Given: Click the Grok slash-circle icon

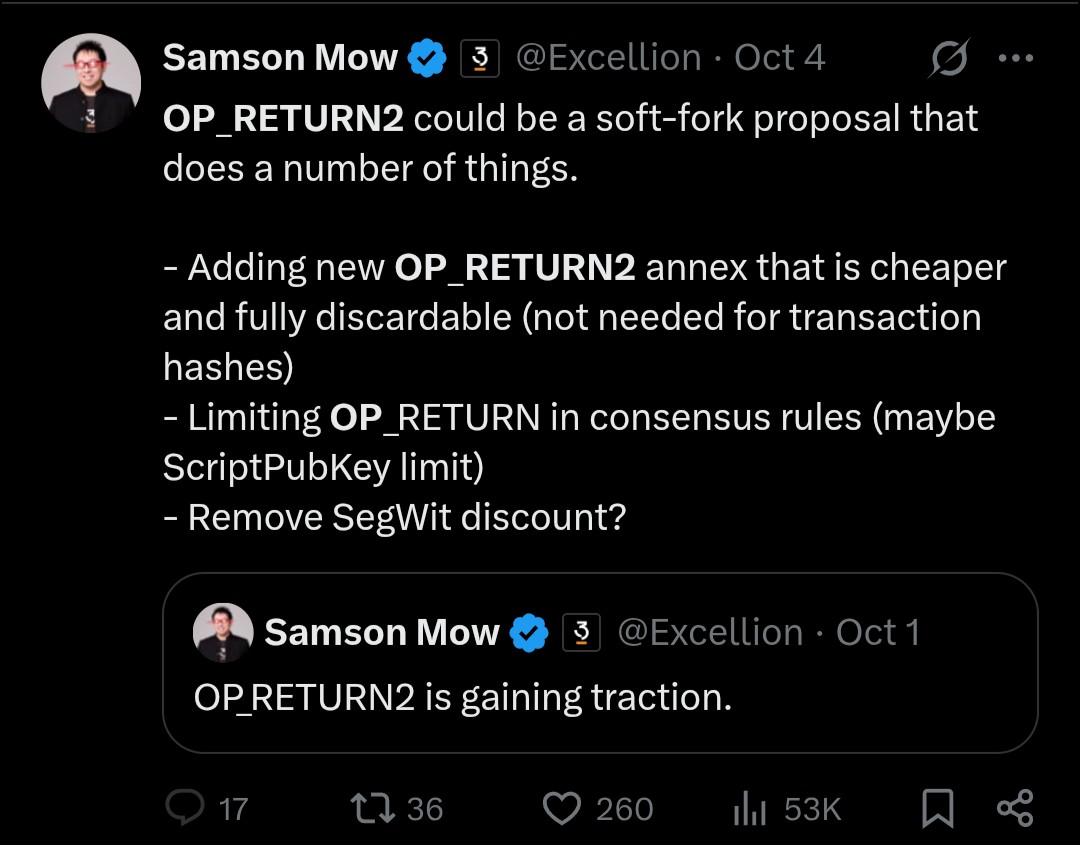Looking at the screenshot, I should tap(948, 60).
